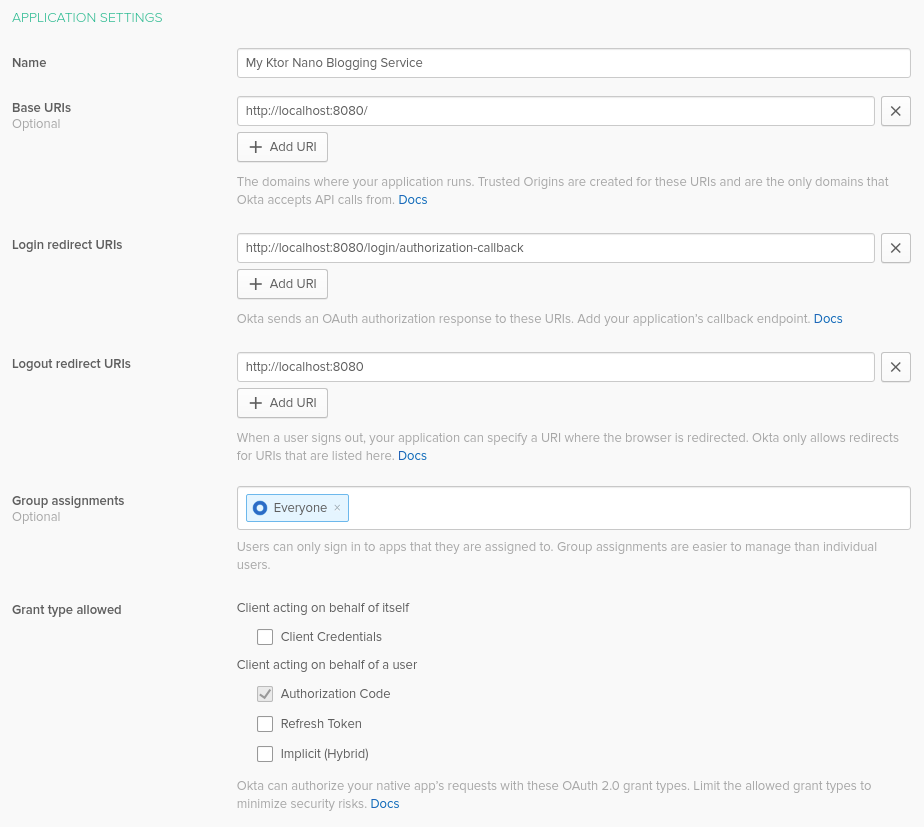Remove the logout redirect URI entry
The width and height of the screenshot is (924, 827).
pos(895,367)
